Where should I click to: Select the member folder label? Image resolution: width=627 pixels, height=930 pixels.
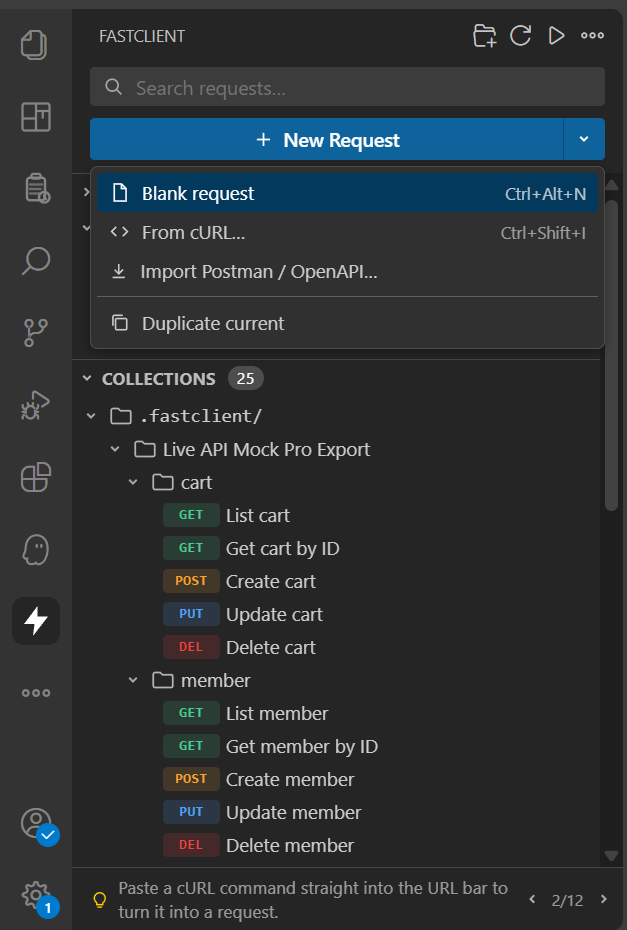(215, 680)
